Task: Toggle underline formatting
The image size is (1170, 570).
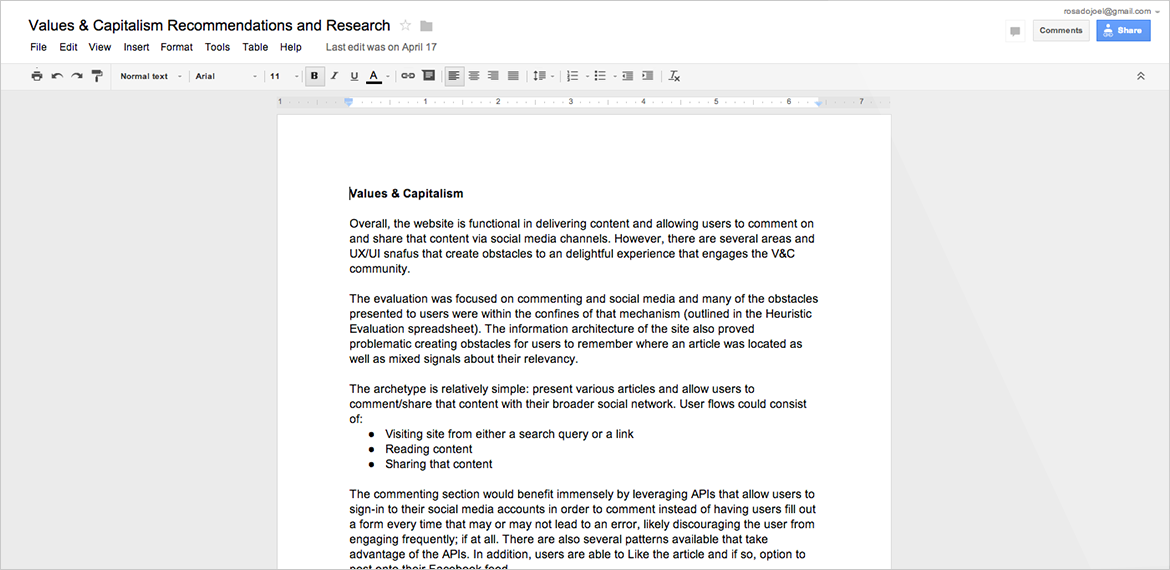Action: tap(354, 76)
